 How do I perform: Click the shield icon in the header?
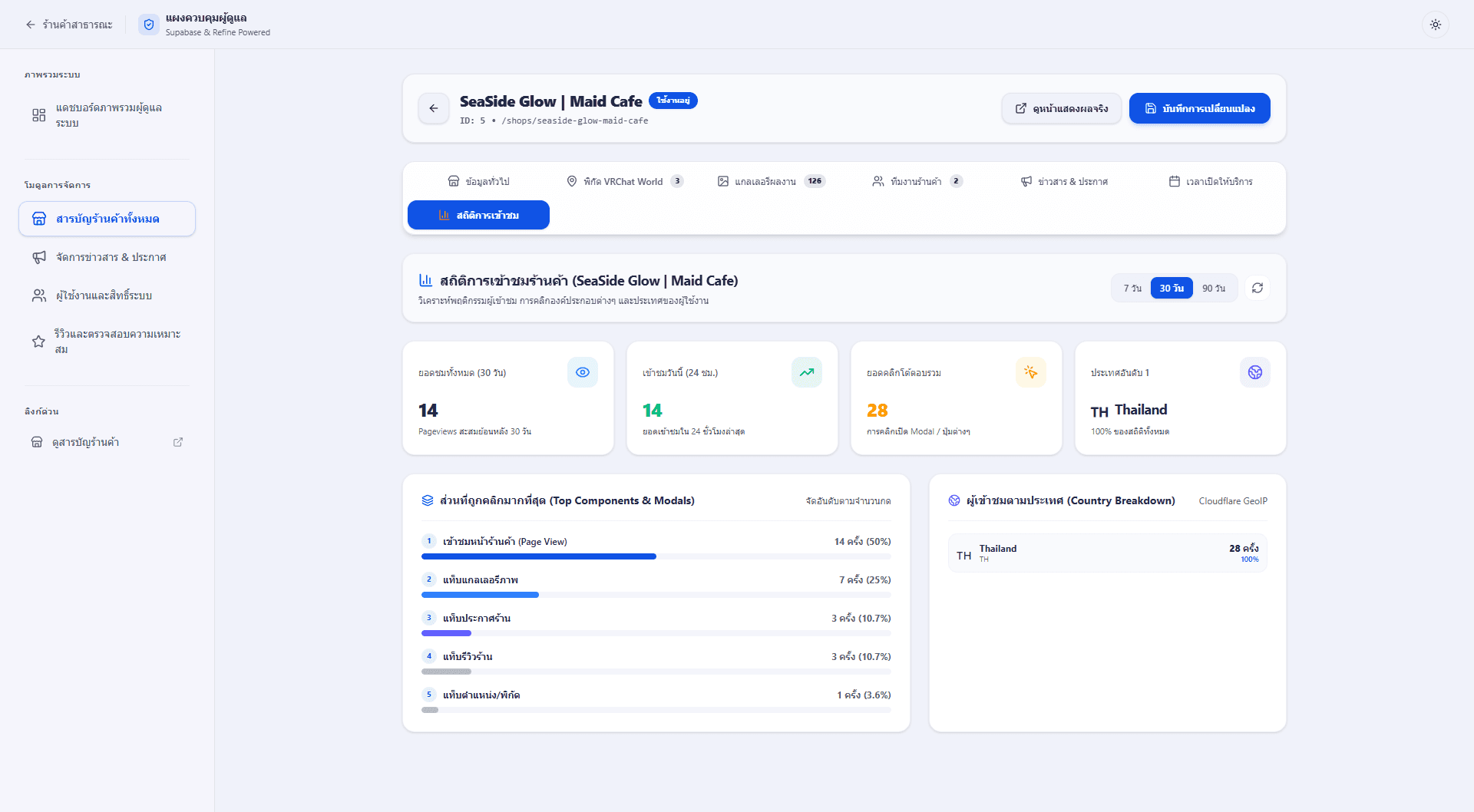(149, 25)
